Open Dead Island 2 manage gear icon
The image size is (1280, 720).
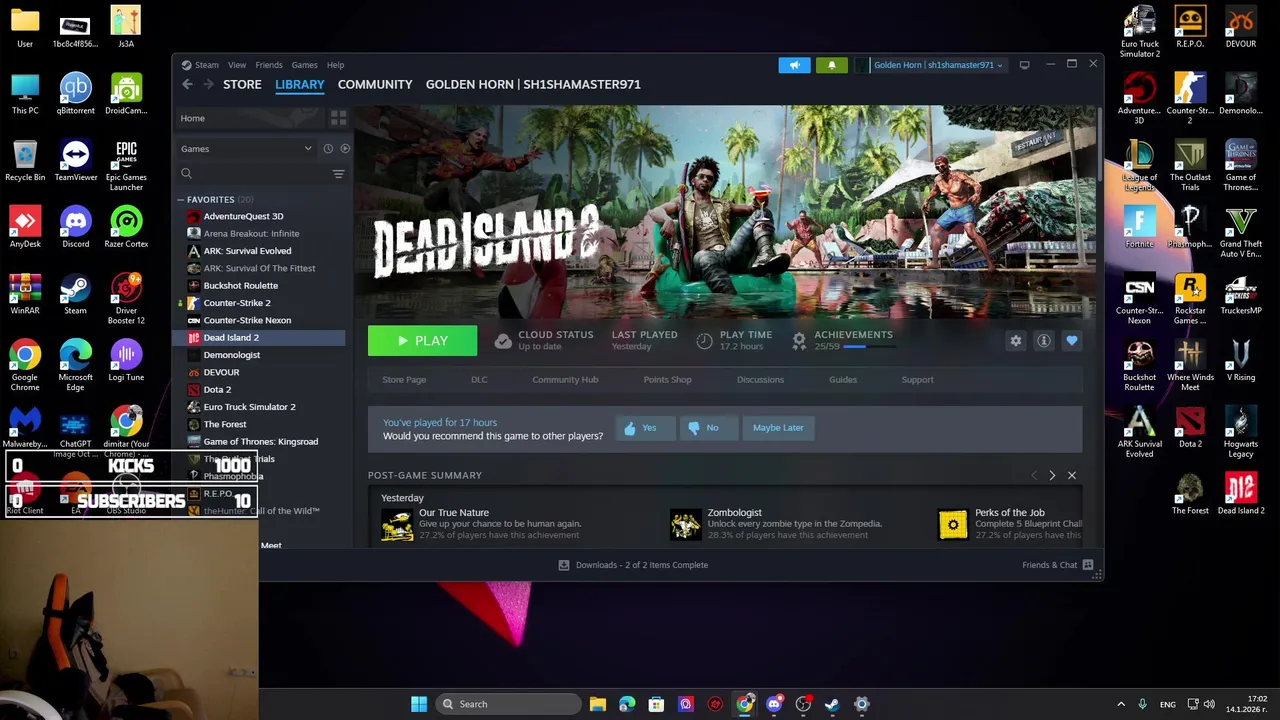pyautogui.click(x=1016, y=341)
